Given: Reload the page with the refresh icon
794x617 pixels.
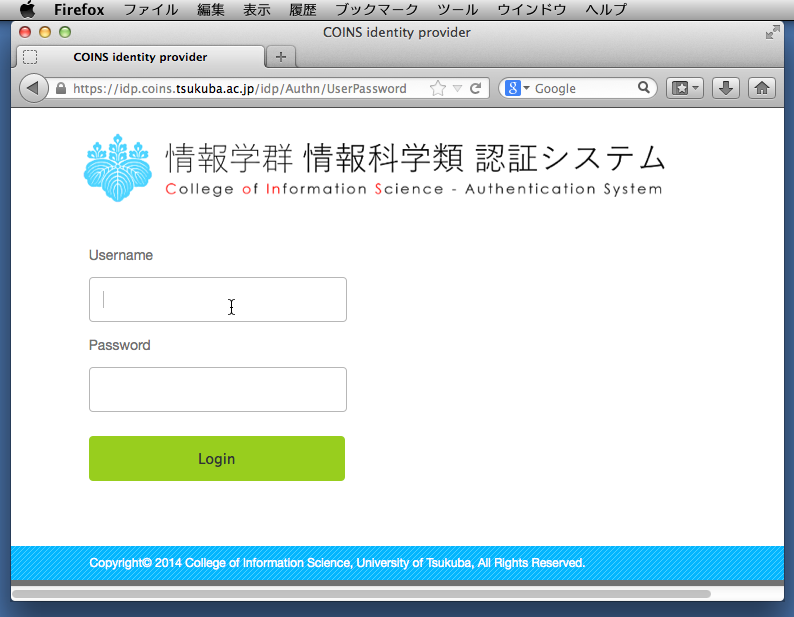Looking at the screenshot, I should coord(476,88).
